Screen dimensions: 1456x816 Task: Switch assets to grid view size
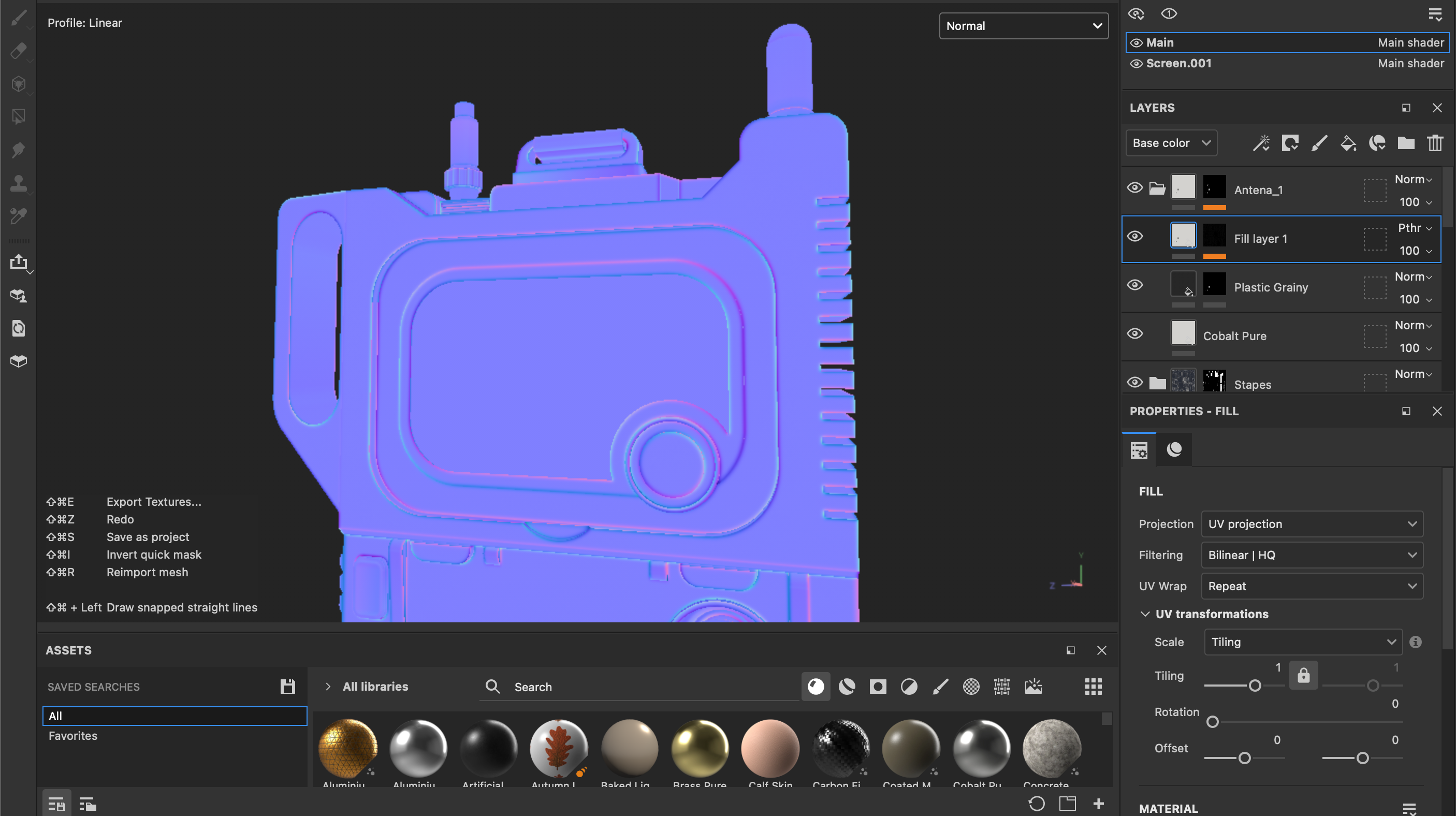(1094, 687)
